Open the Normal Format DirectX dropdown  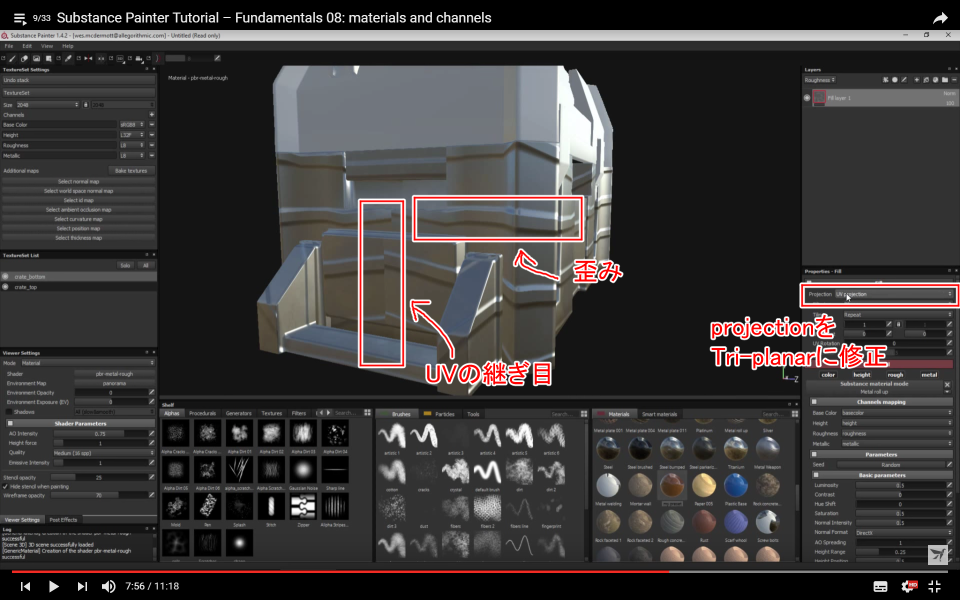point(903,533)
